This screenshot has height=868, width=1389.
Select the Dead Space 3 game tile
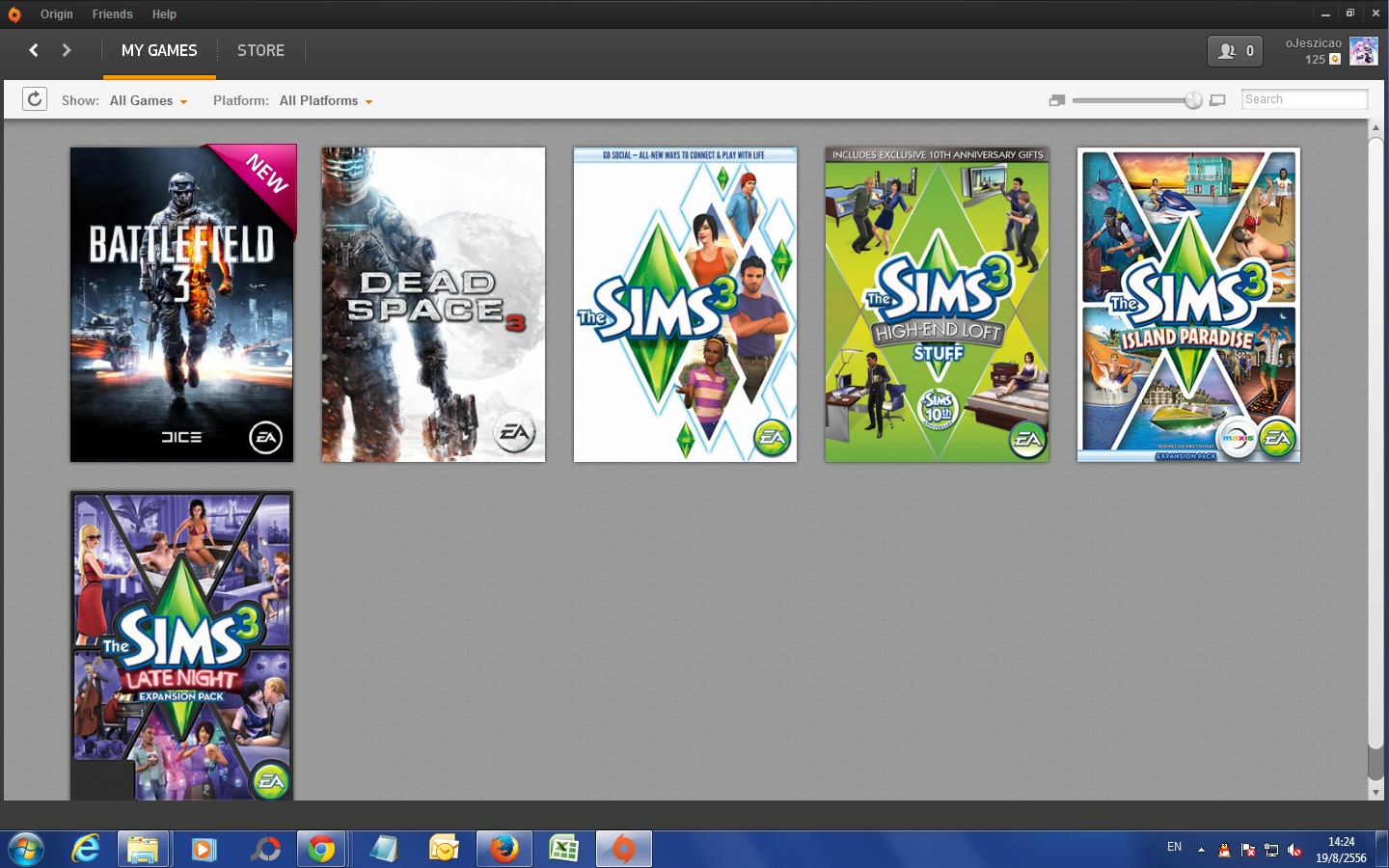433,305
